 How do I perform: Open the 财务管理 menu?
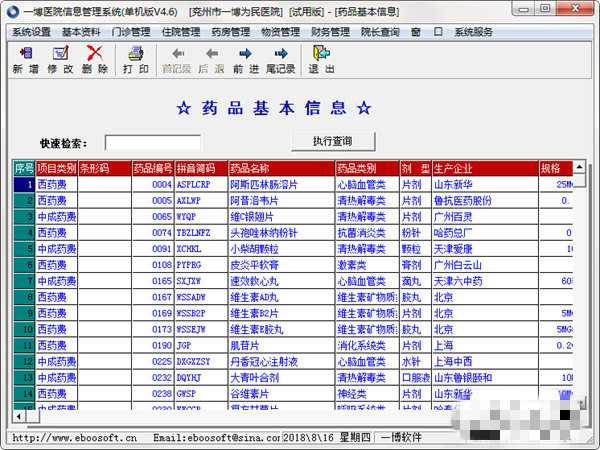pyautogui.click(x=330, y=32)
